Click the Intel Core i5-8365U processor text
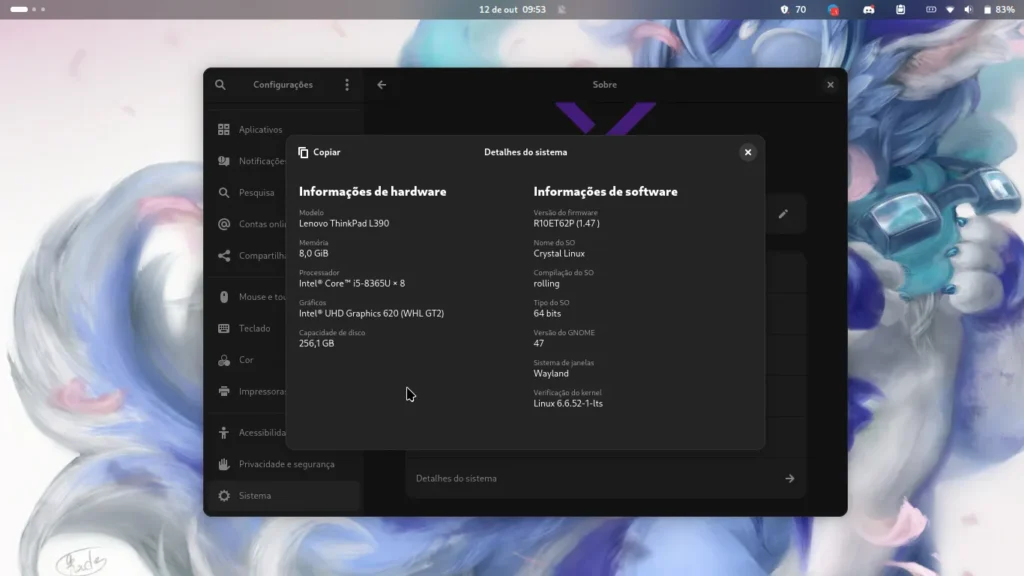The width and height of the screenshot is (1024, 576). click(x=352, y=283)
